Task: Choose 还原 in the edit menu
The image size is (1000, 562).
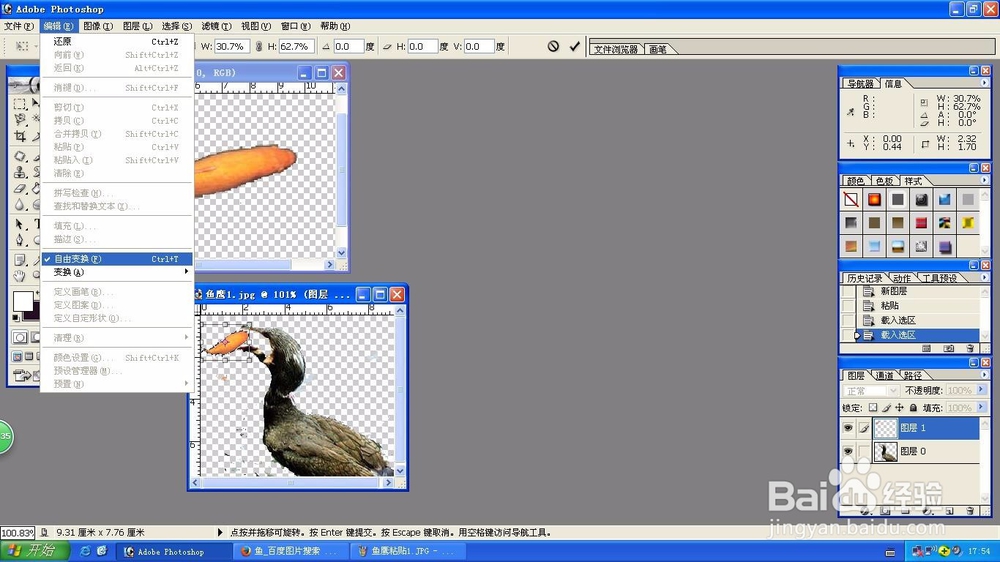Action: click(x=116, y=41)
